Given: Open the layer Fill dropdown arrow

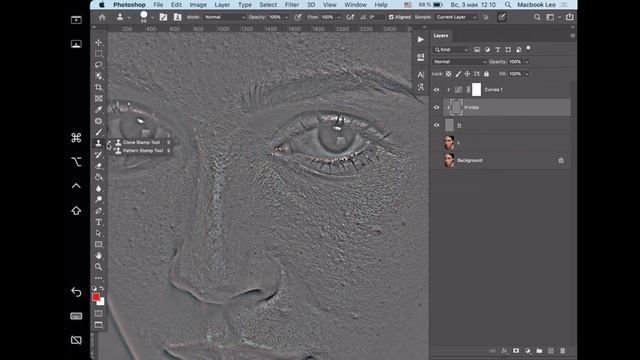Looking at the screenshot, I should (x=527, y=74).
